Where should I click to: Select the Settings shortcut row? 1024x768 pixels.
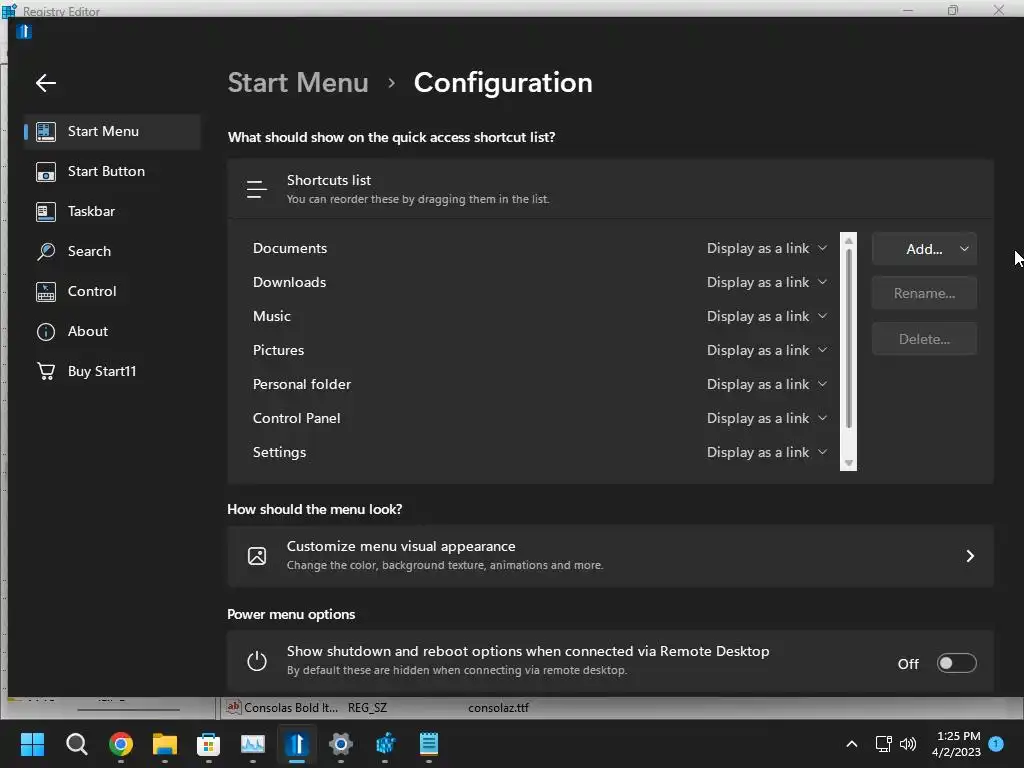(539, 452)
